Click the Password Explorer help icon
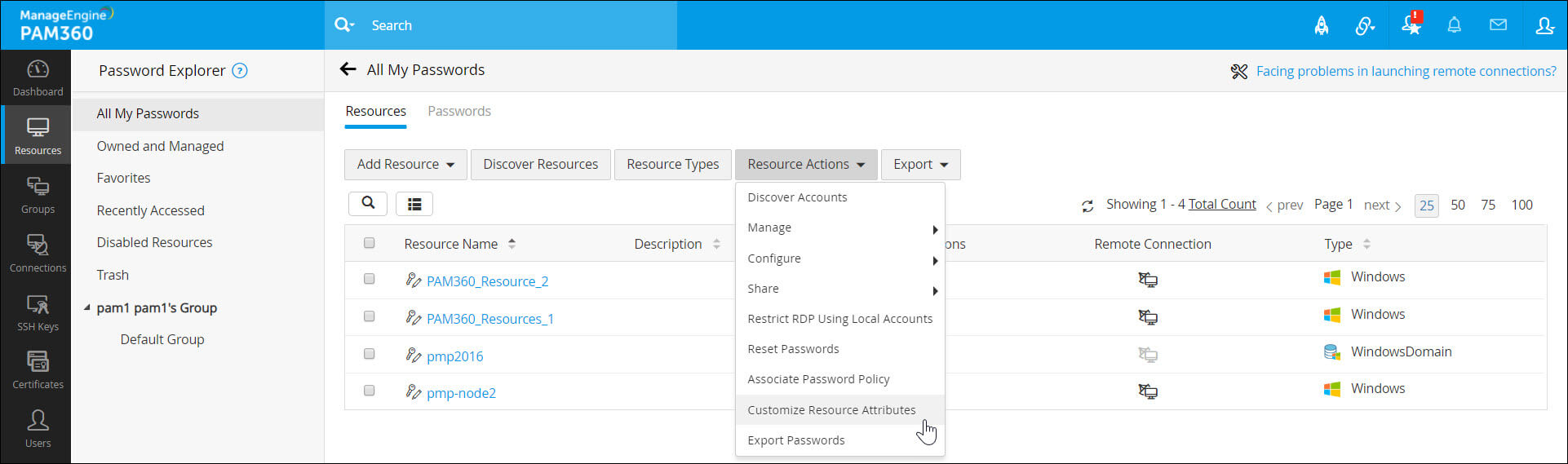 pyautogui.click(x=240, y=71)
